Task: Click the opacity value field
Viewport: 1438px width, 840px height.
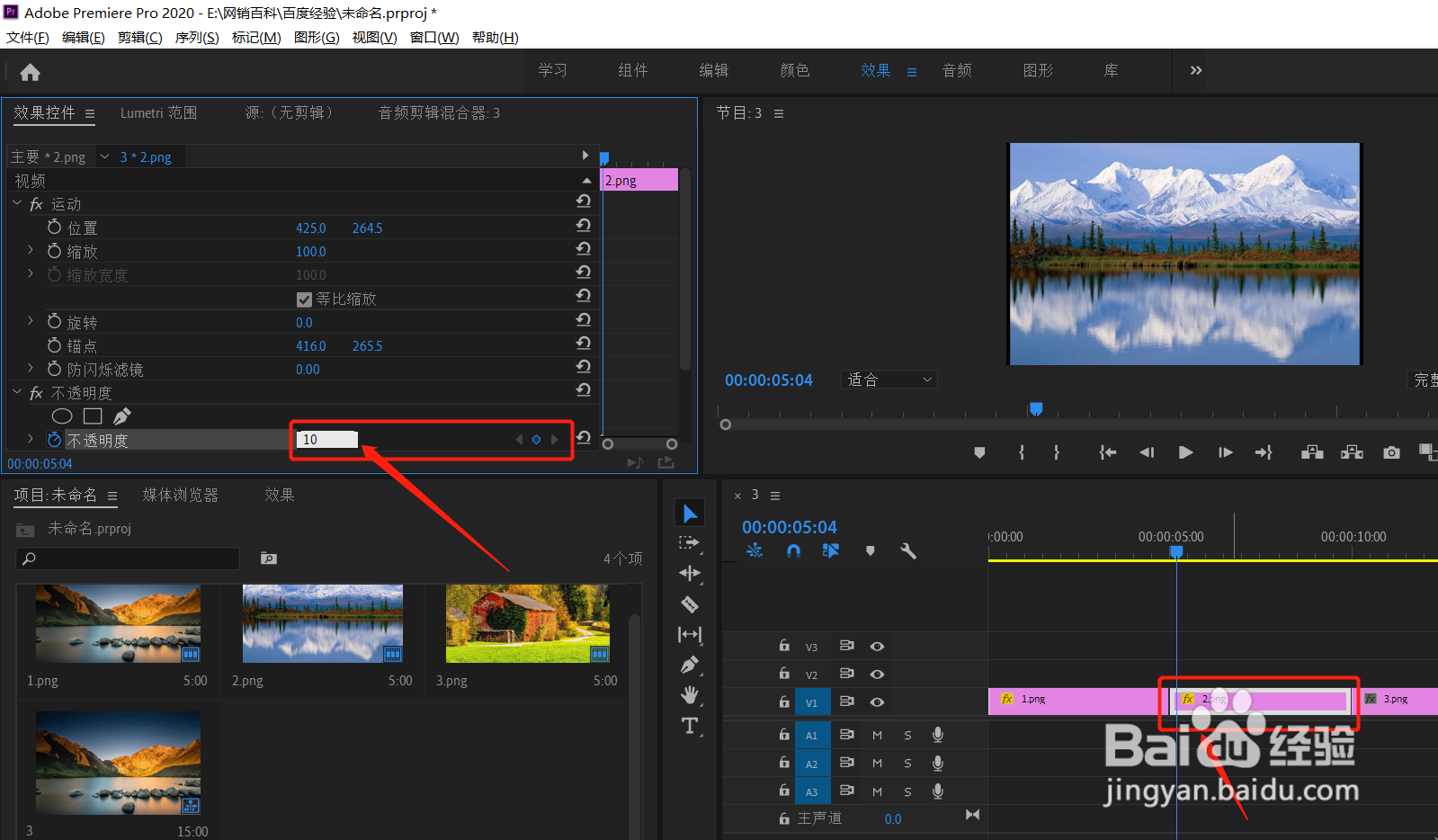Action: [x=327, y=439]
